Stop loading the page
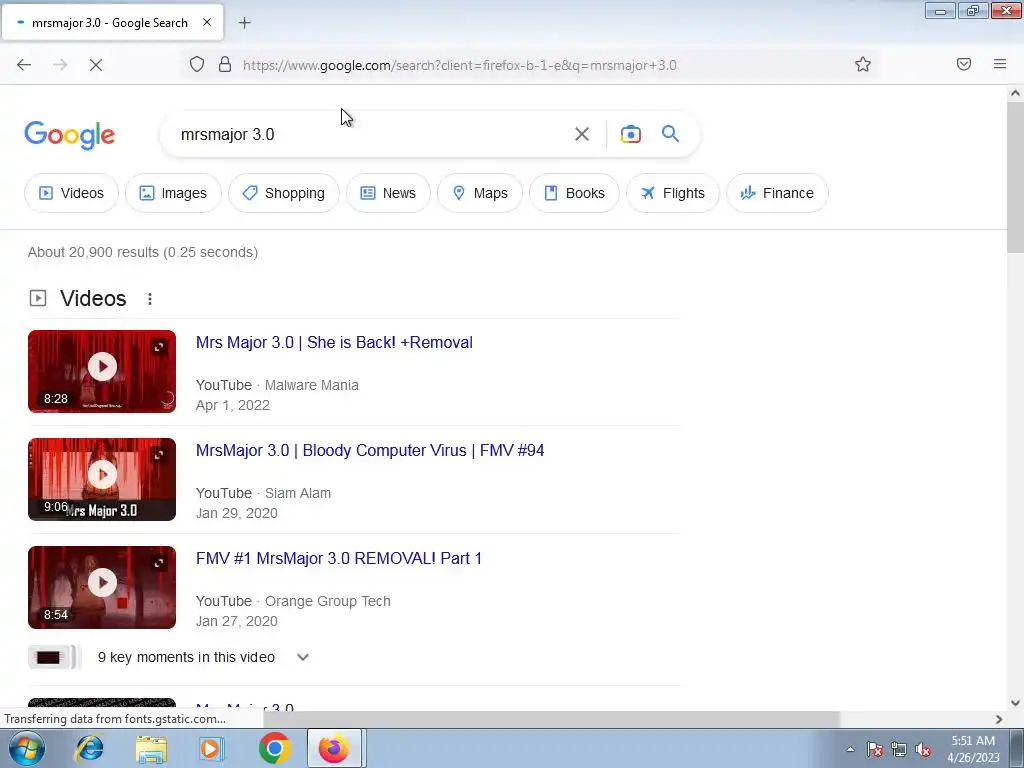This screenshot has width=1024, height=768. 96,65
